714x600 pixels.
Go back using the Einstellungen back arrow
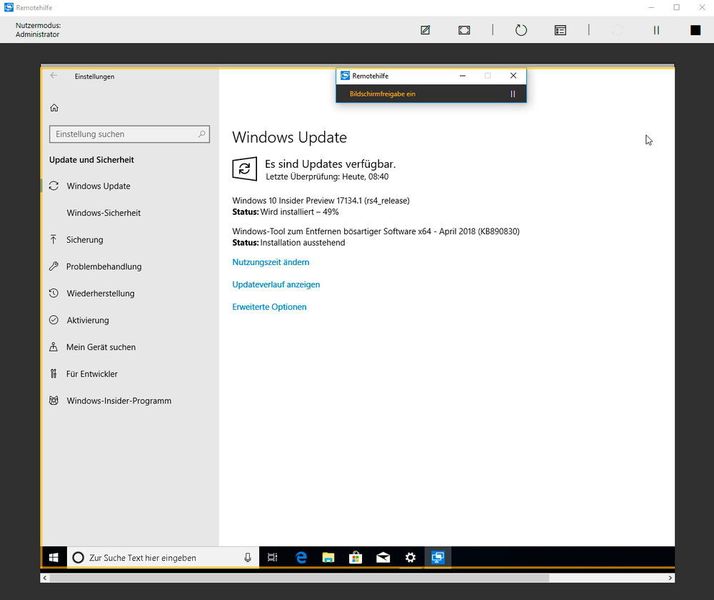54,76
